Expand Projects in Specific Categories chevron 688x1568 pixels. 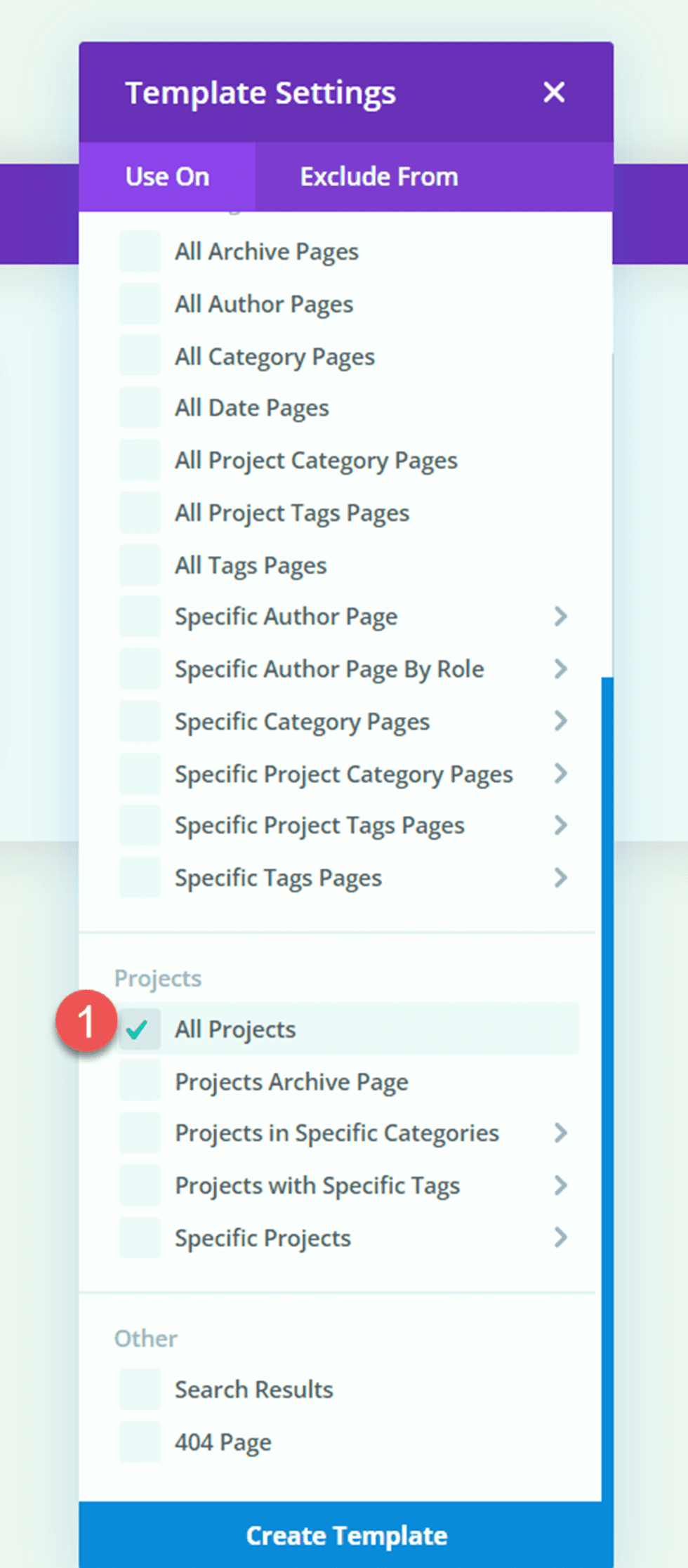pos(560,1133)
